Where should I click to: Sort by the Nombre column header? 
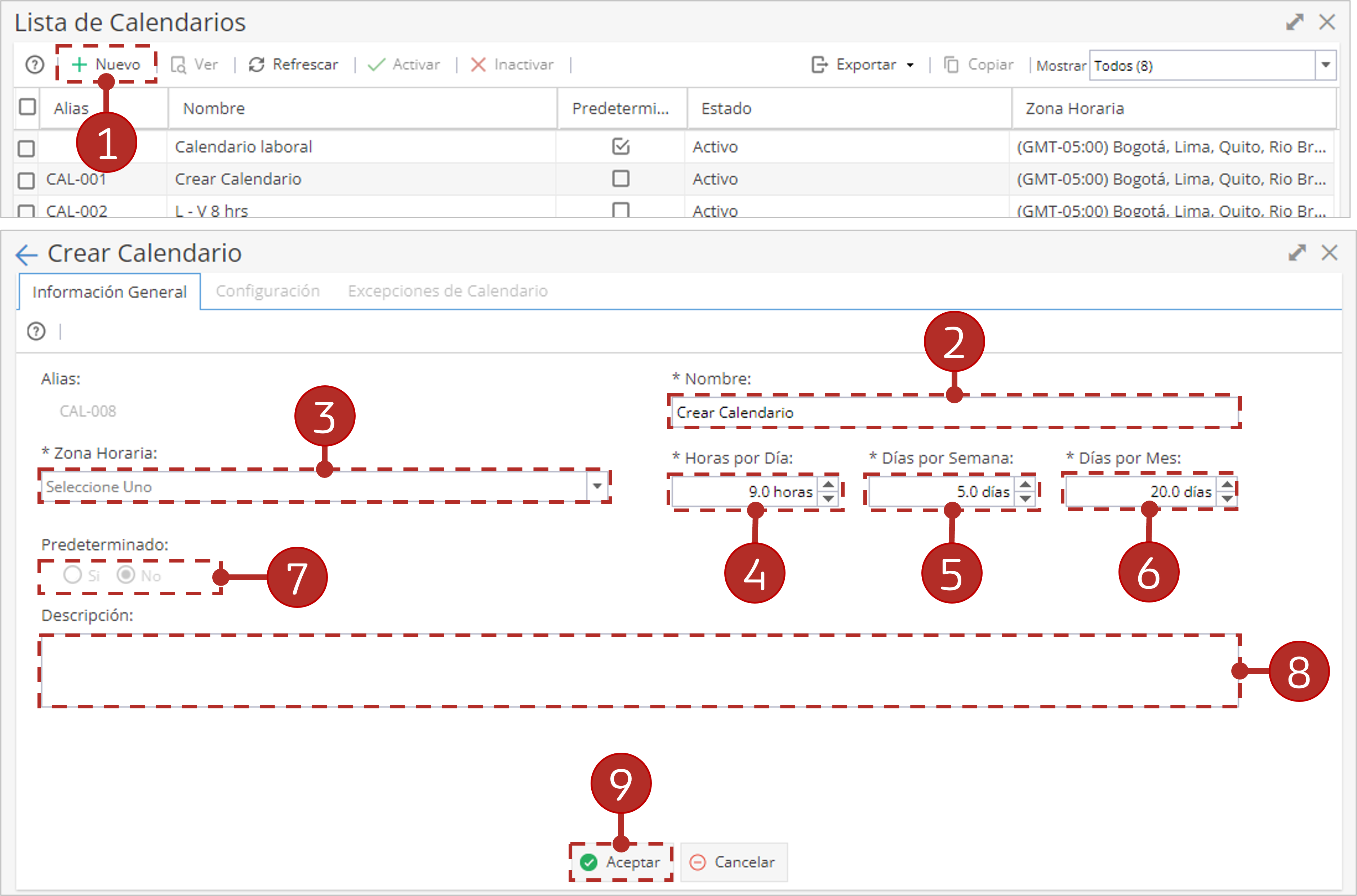point(362,108)
